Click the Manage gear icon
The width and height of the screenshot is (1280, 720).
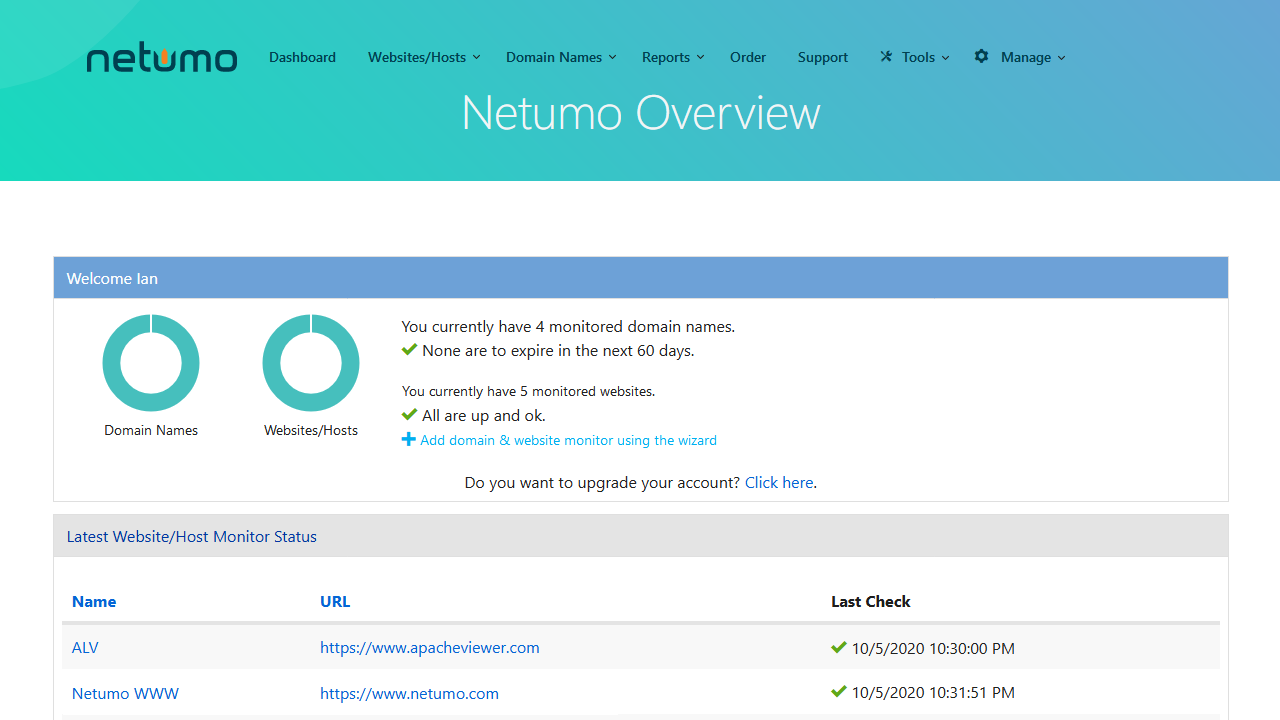982,57
